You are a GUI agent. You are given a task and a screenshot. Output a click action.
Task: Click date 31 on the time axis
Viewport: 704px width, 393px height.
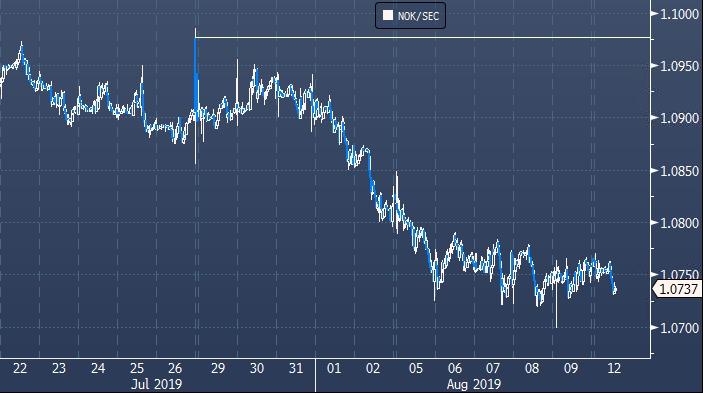pos(296,368)
